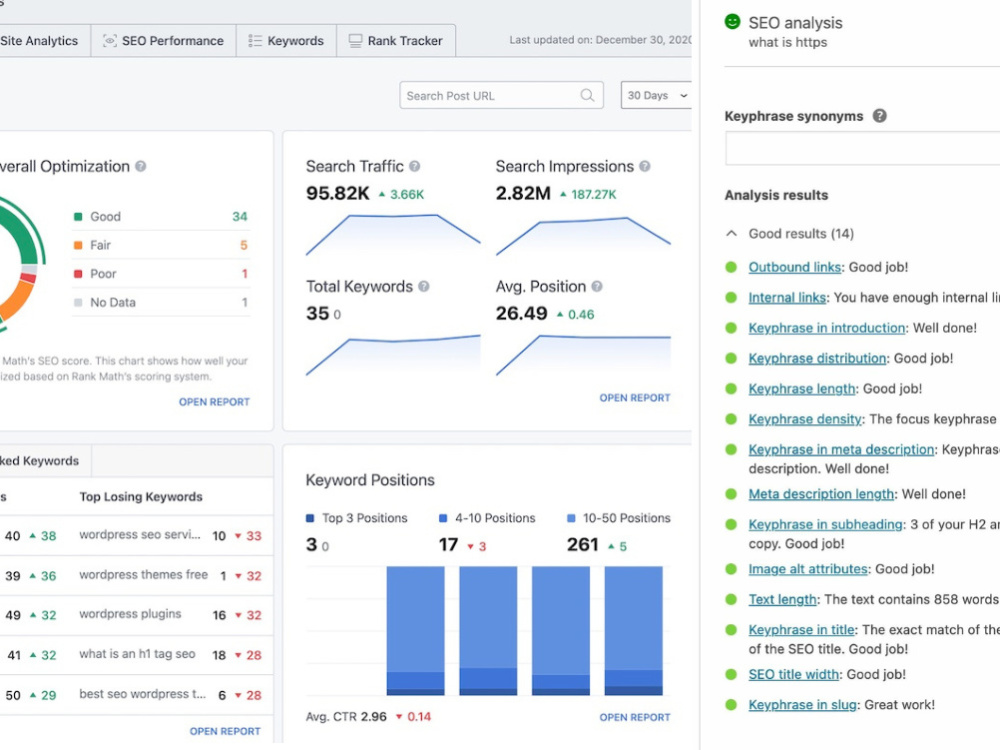1000x750 pixels.
Task: Click the 26.49 average position value
Action: tap(522, 313)
